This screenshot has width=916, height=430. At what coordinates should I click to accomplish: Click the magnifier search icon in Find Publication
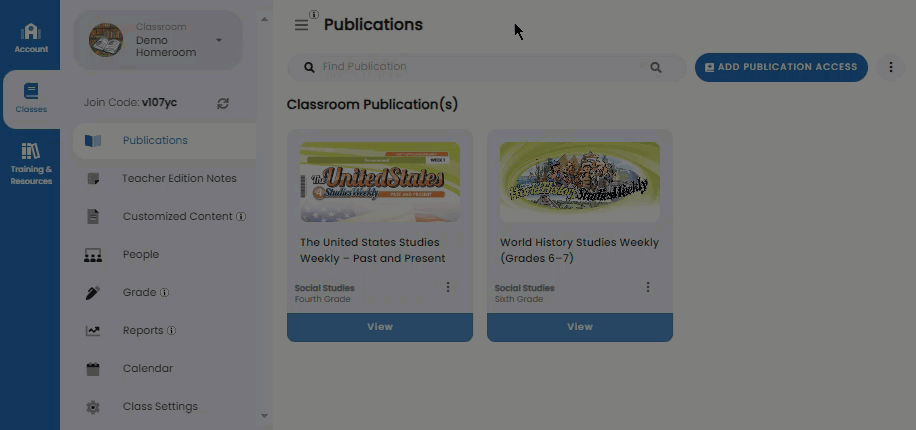(656, 68)
